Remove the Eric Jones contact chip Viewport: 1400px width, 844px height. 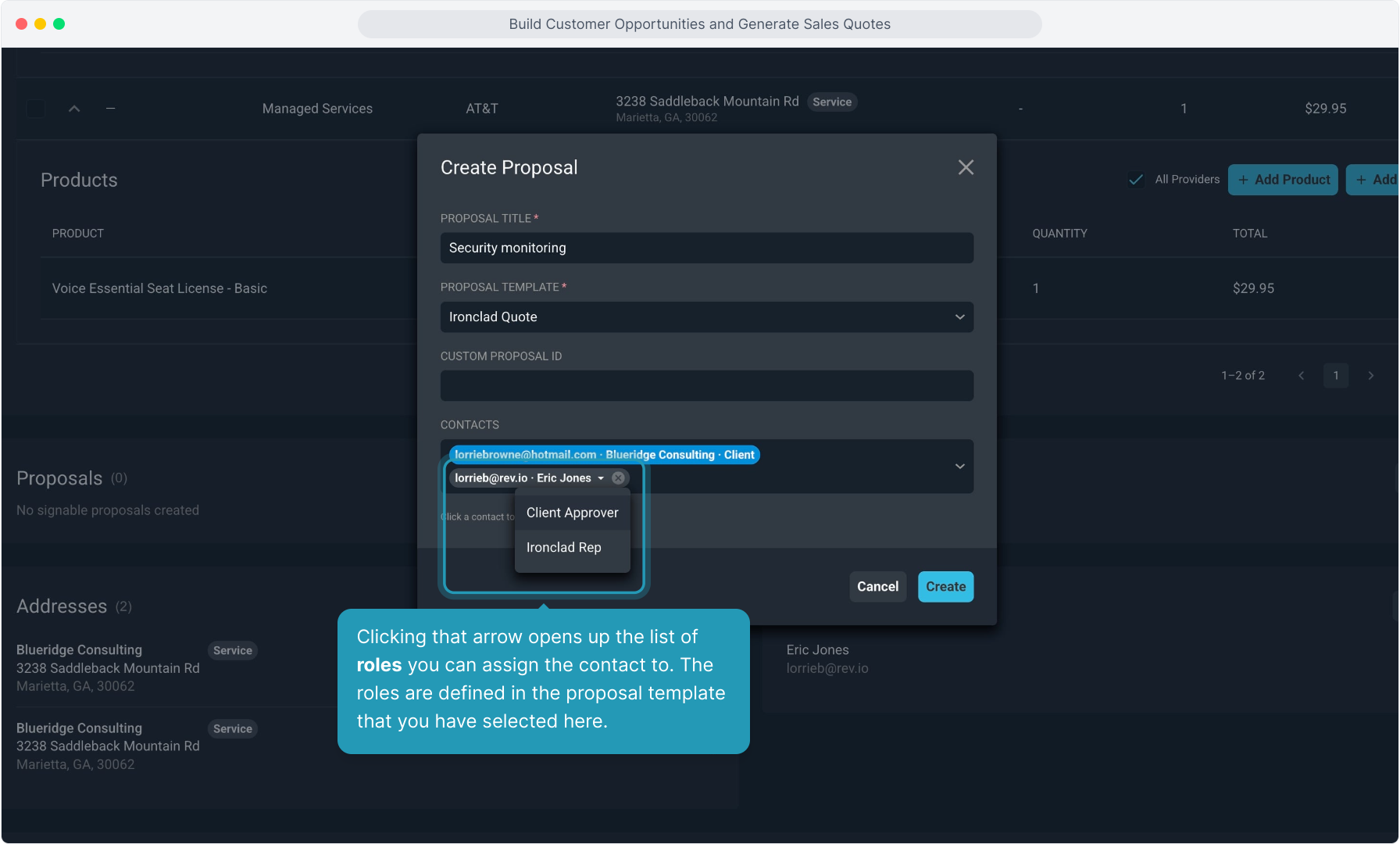point(618,478)
